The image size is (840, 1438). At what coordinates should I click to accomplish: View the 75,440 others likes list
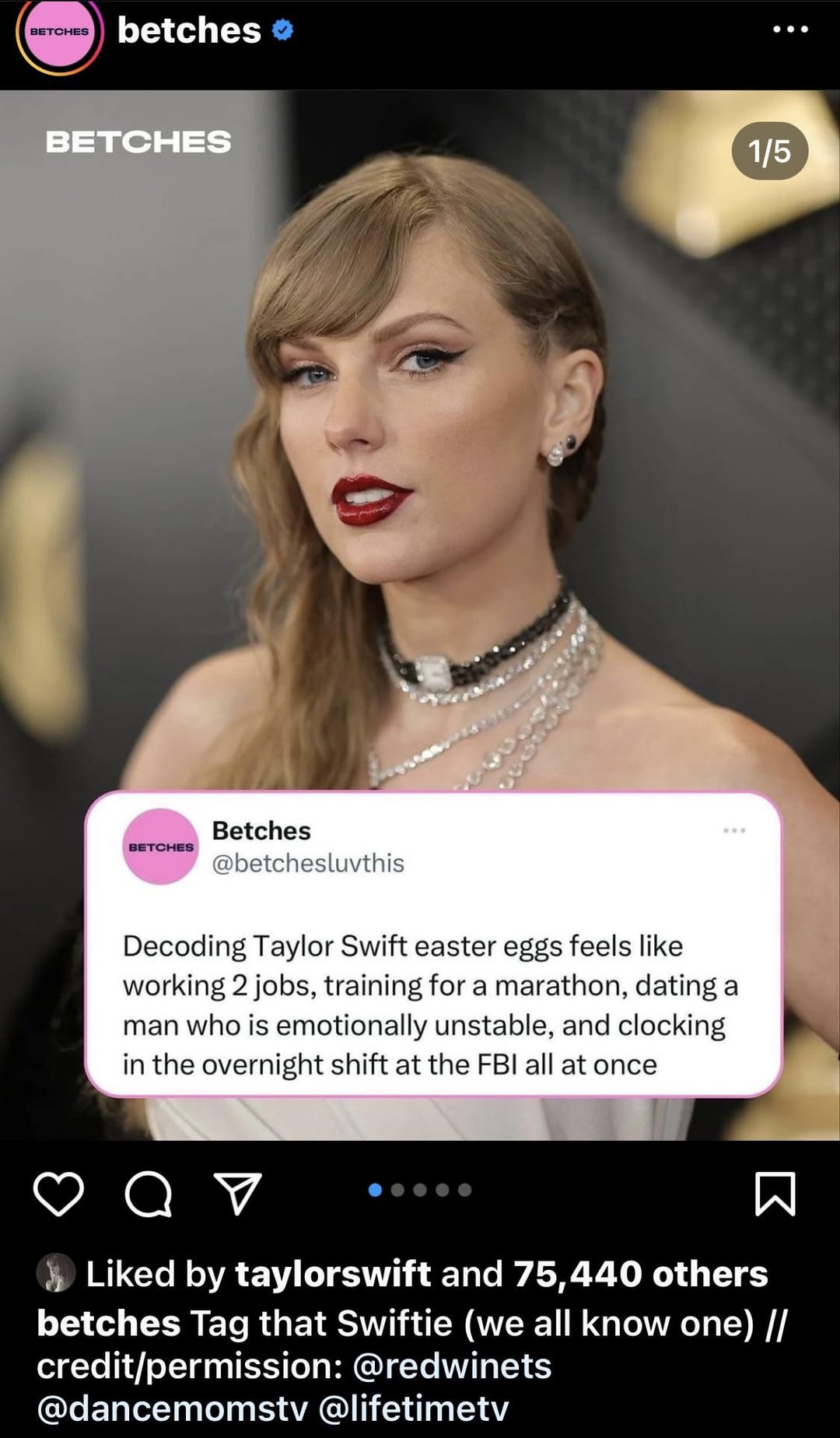[640, 1275]
